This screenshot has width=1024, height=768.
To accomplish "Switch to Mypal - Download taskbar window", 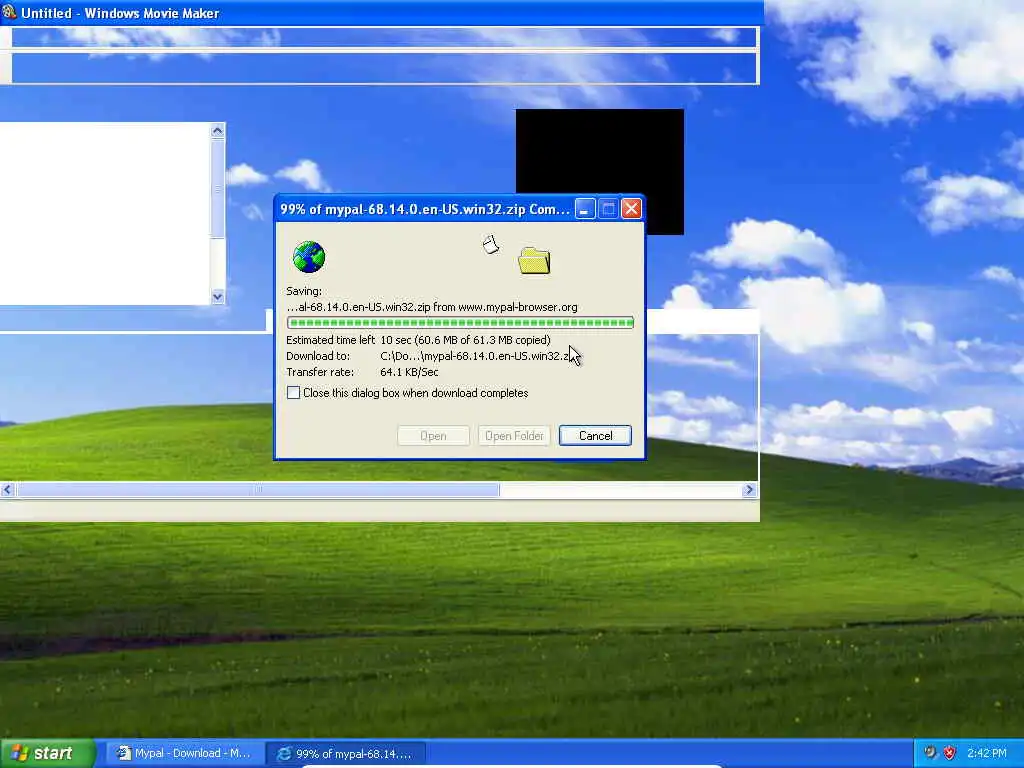I will [x=184, y=753].
